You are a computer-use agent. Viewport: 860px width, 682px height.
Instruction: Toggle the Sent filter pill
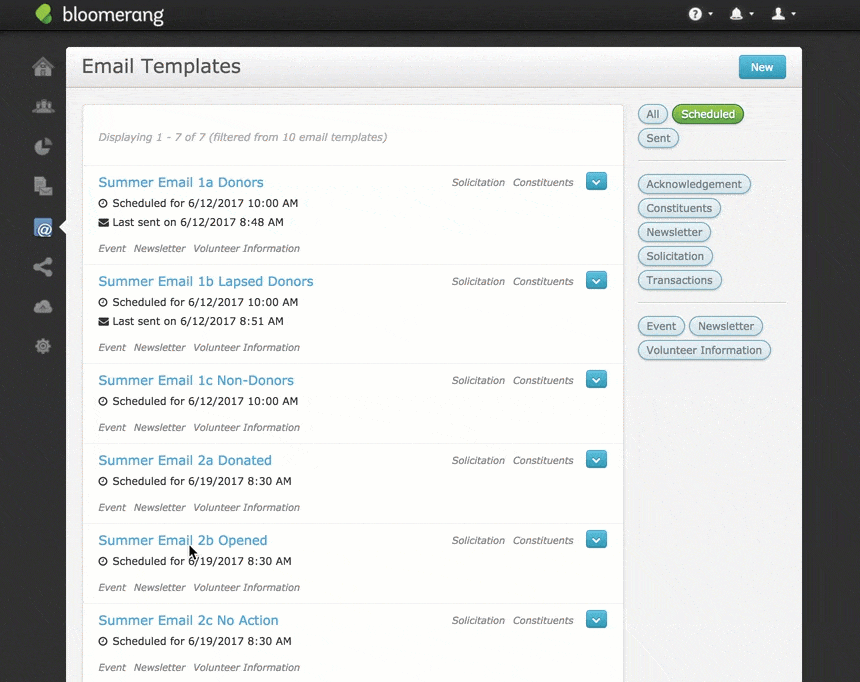658,138
